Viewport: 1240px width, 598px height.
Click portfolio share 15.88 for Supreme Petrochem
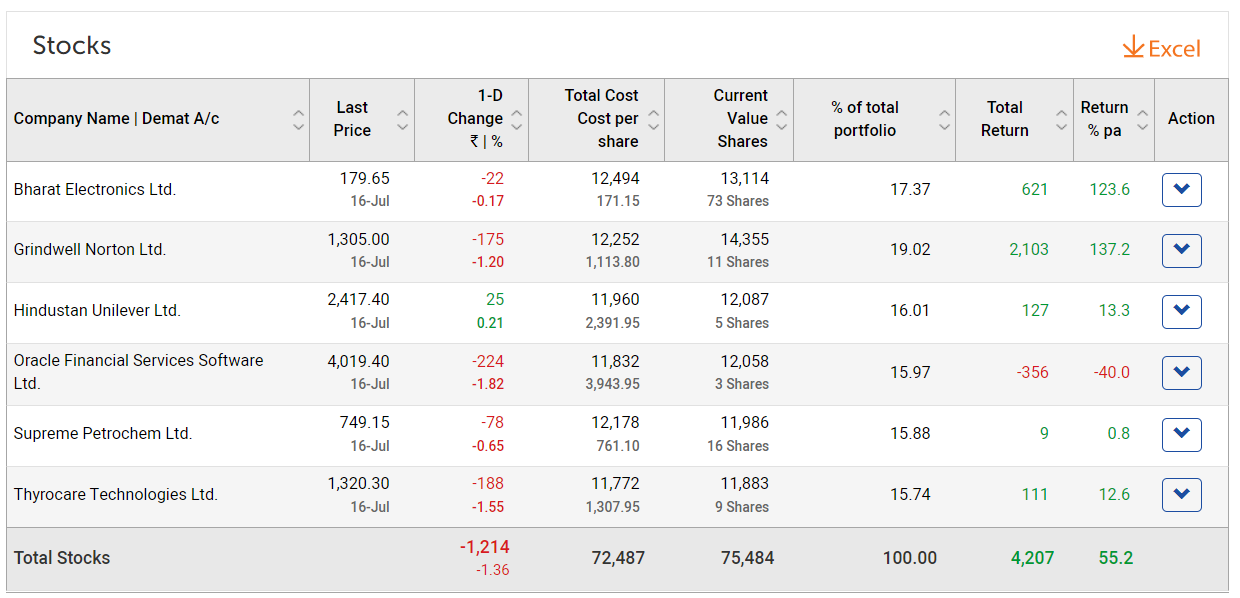910,434
